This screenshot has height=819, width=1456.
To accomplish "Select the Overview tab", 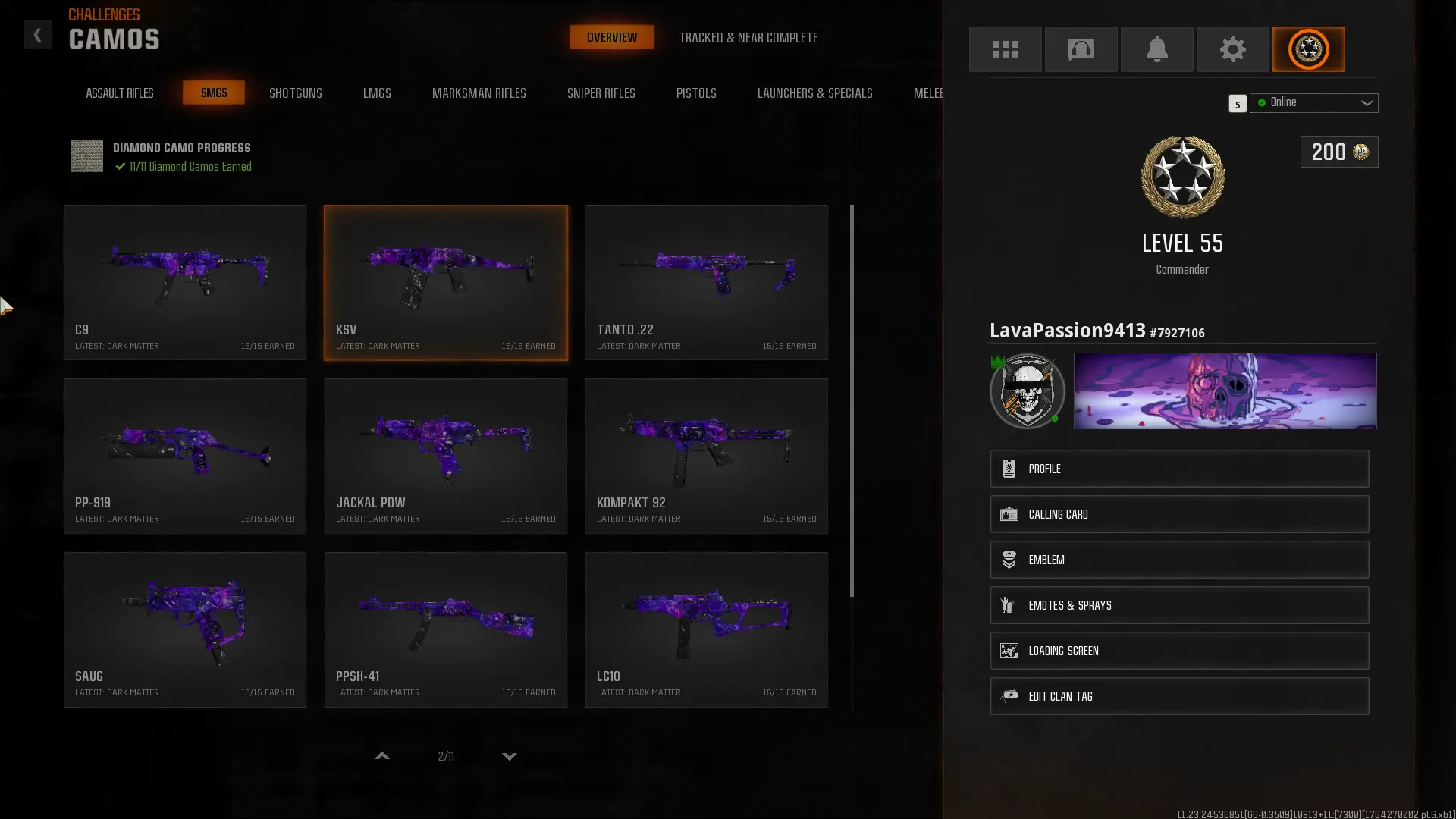I will click(612, 37).
